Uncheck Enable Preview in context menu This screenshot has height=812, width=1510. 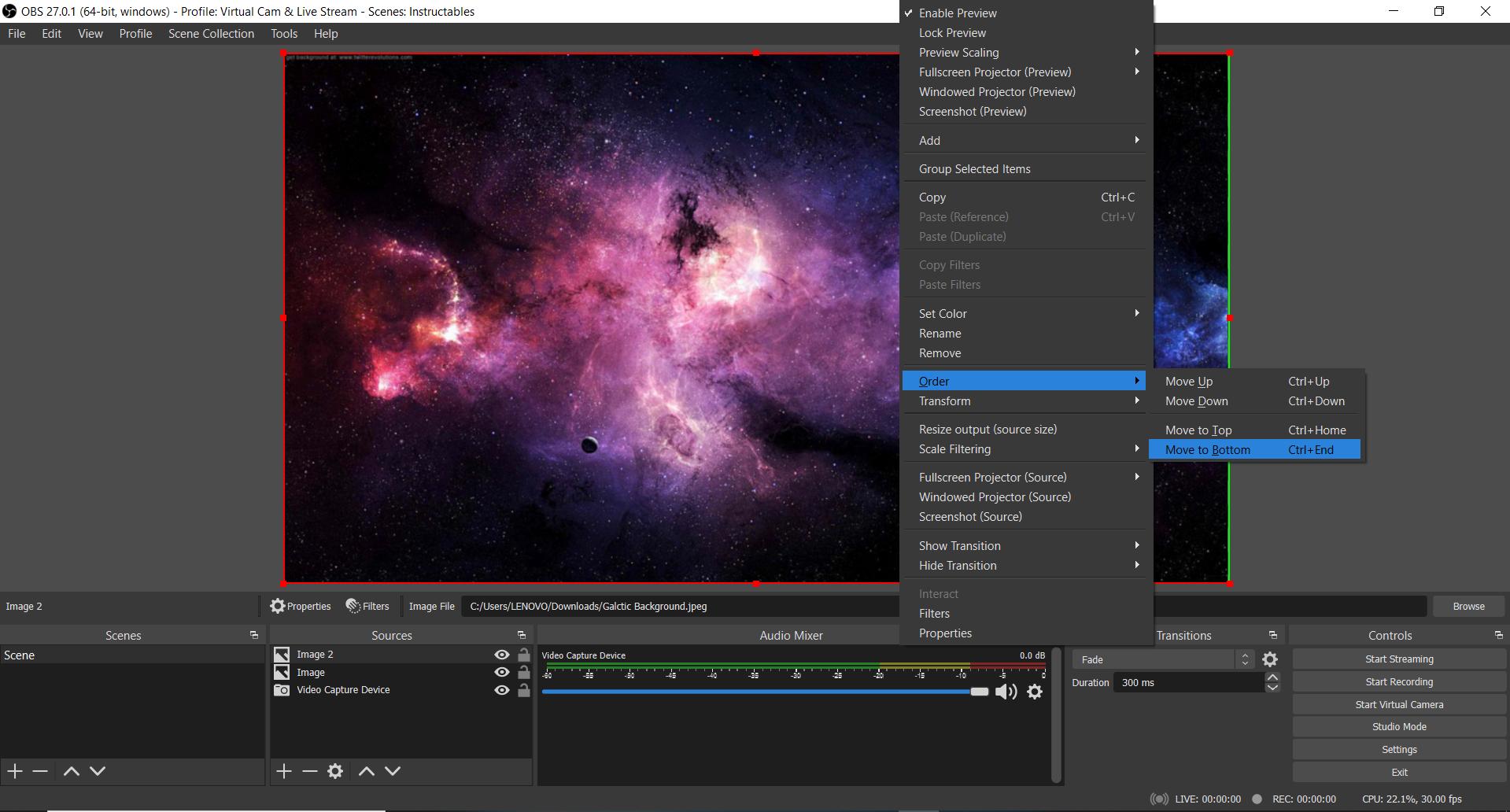pos(957,13)
